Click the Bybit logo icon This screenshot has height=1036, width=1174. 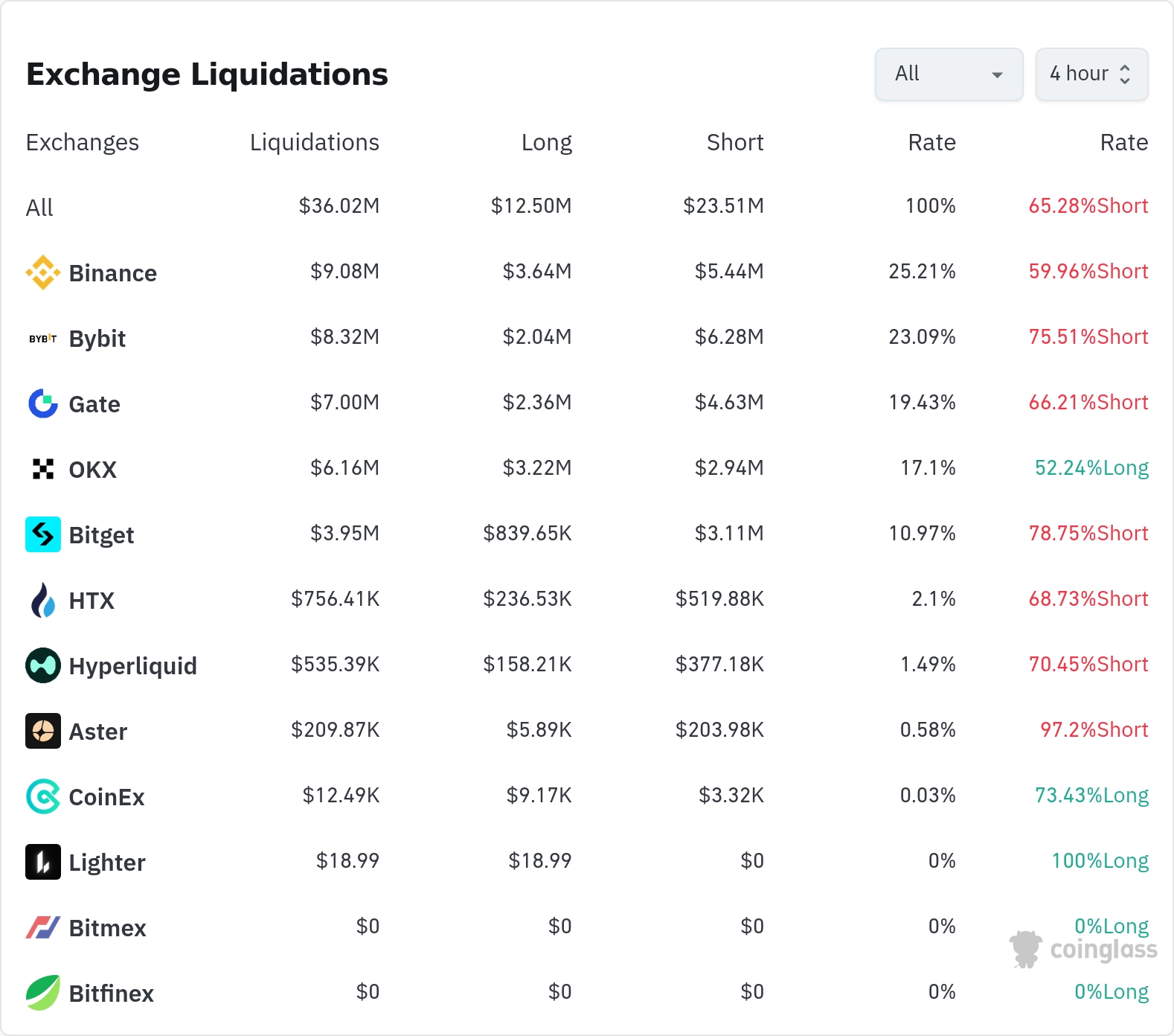43,339
